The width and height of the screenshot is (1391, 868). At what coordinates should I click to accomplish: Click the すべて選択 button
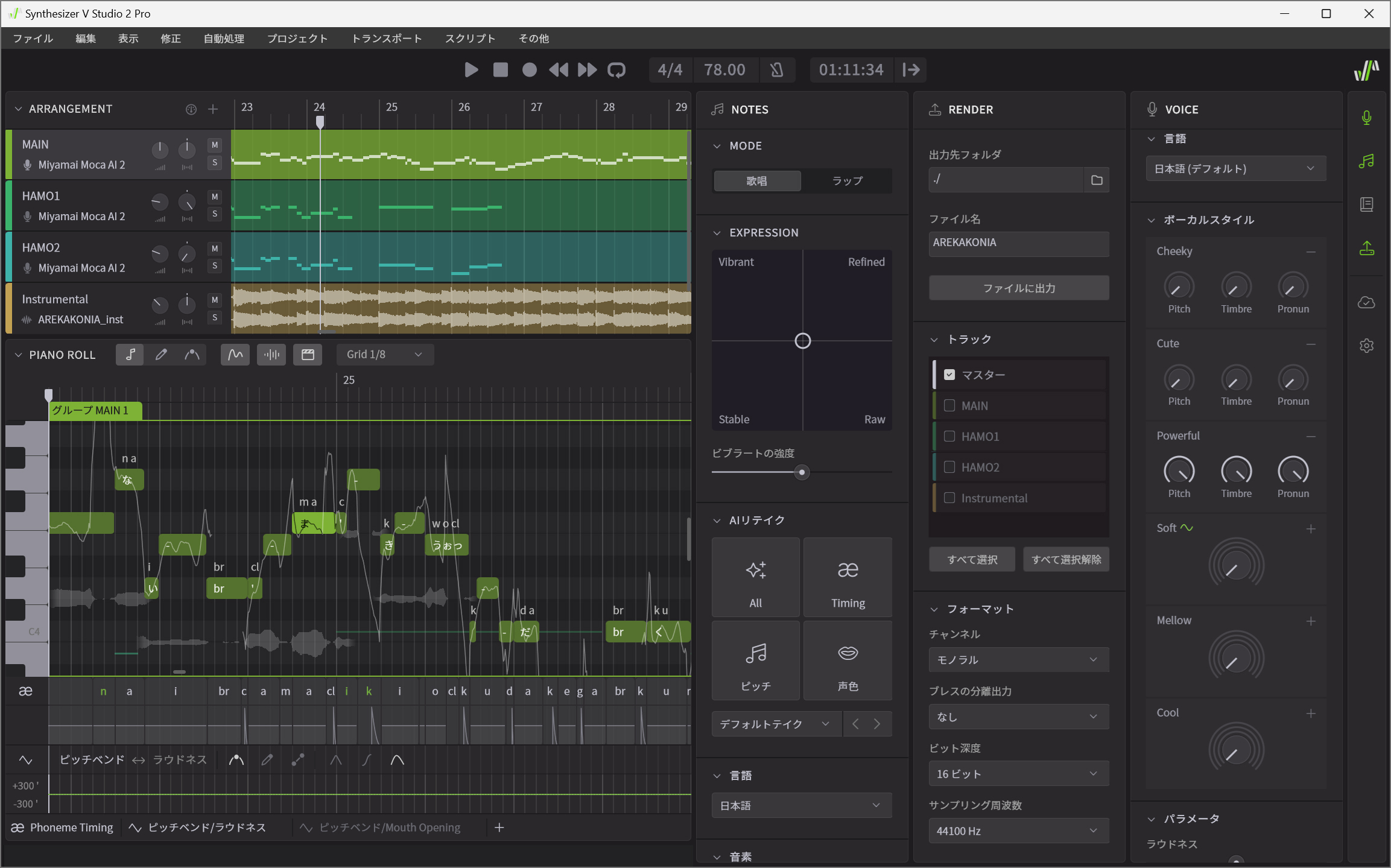tap(971, 559)
